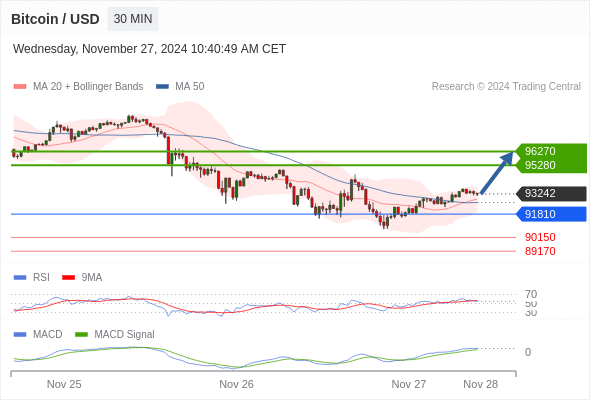Click the Nov 26 date axis marker
This screenshot has width=590, height=400.
(236, 384)
